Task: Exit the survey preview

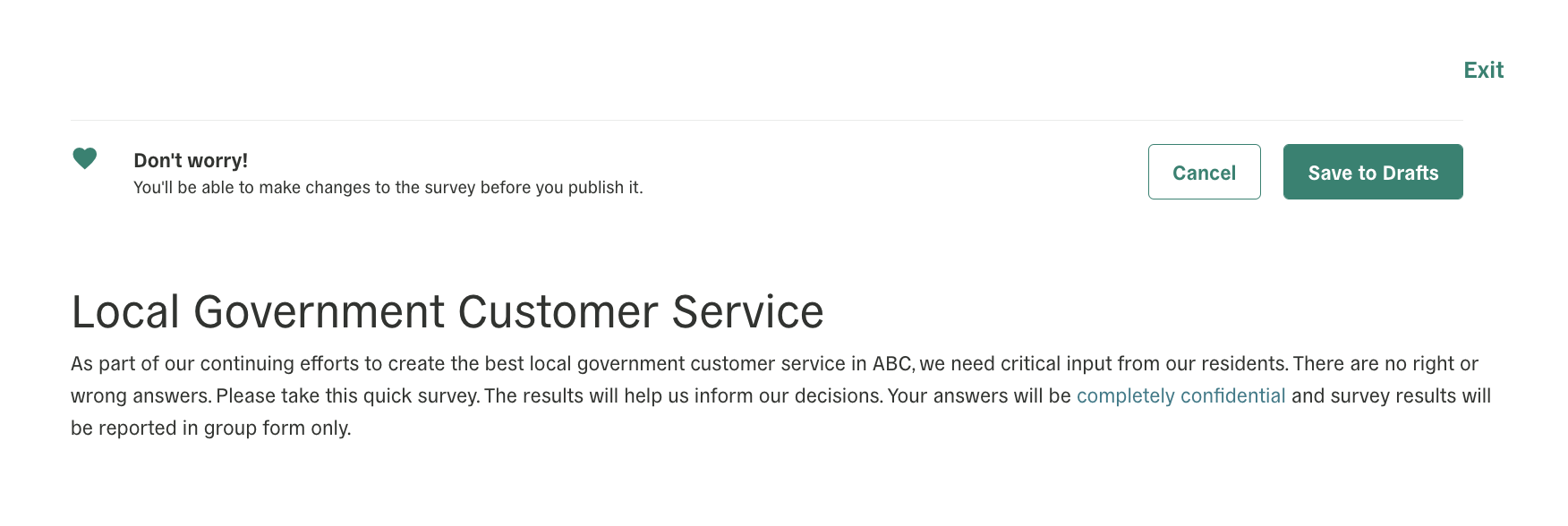Action: (x=1483, y=70)
